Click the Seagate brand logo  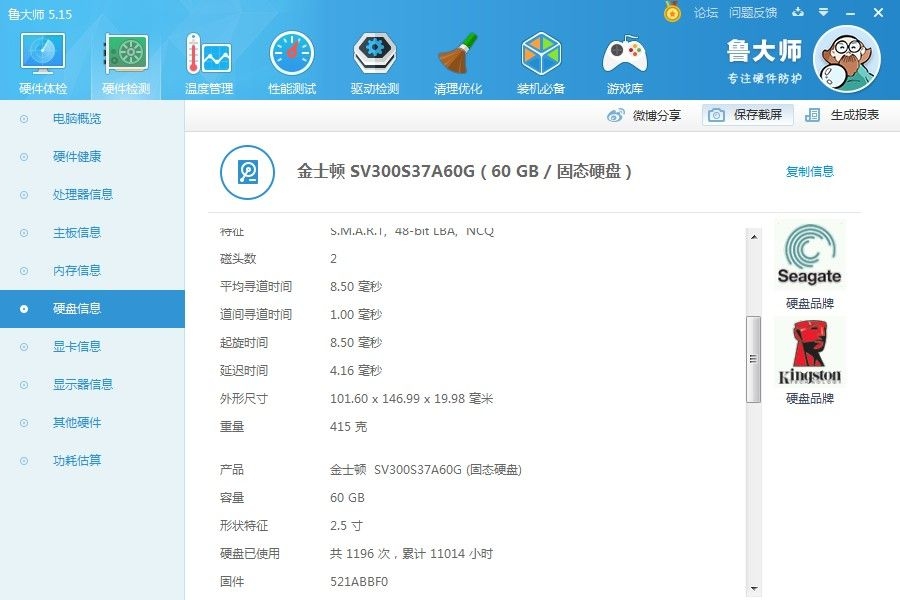[809, 255]
